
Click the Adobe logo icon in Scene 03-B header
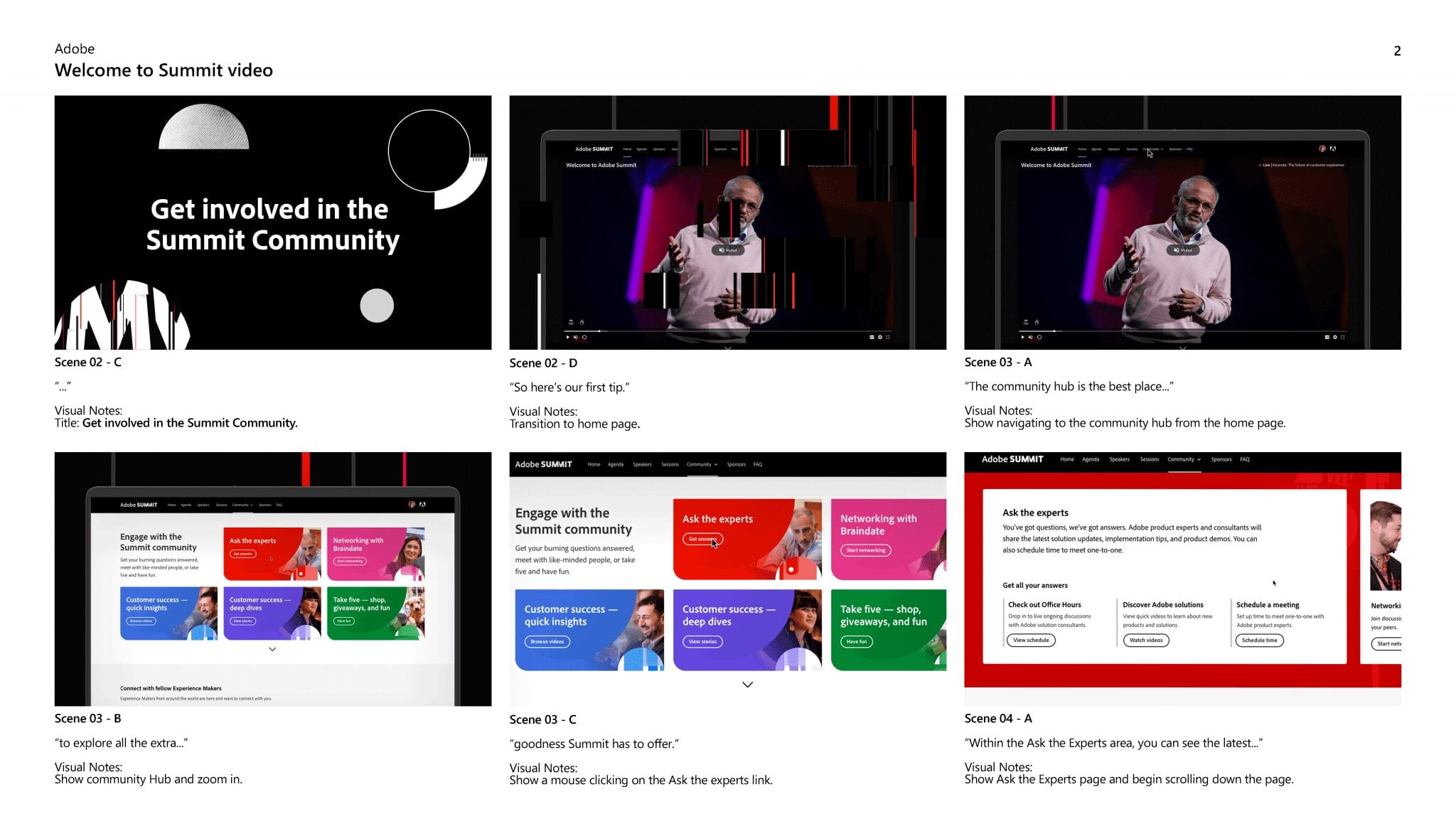tap(422, 504)
